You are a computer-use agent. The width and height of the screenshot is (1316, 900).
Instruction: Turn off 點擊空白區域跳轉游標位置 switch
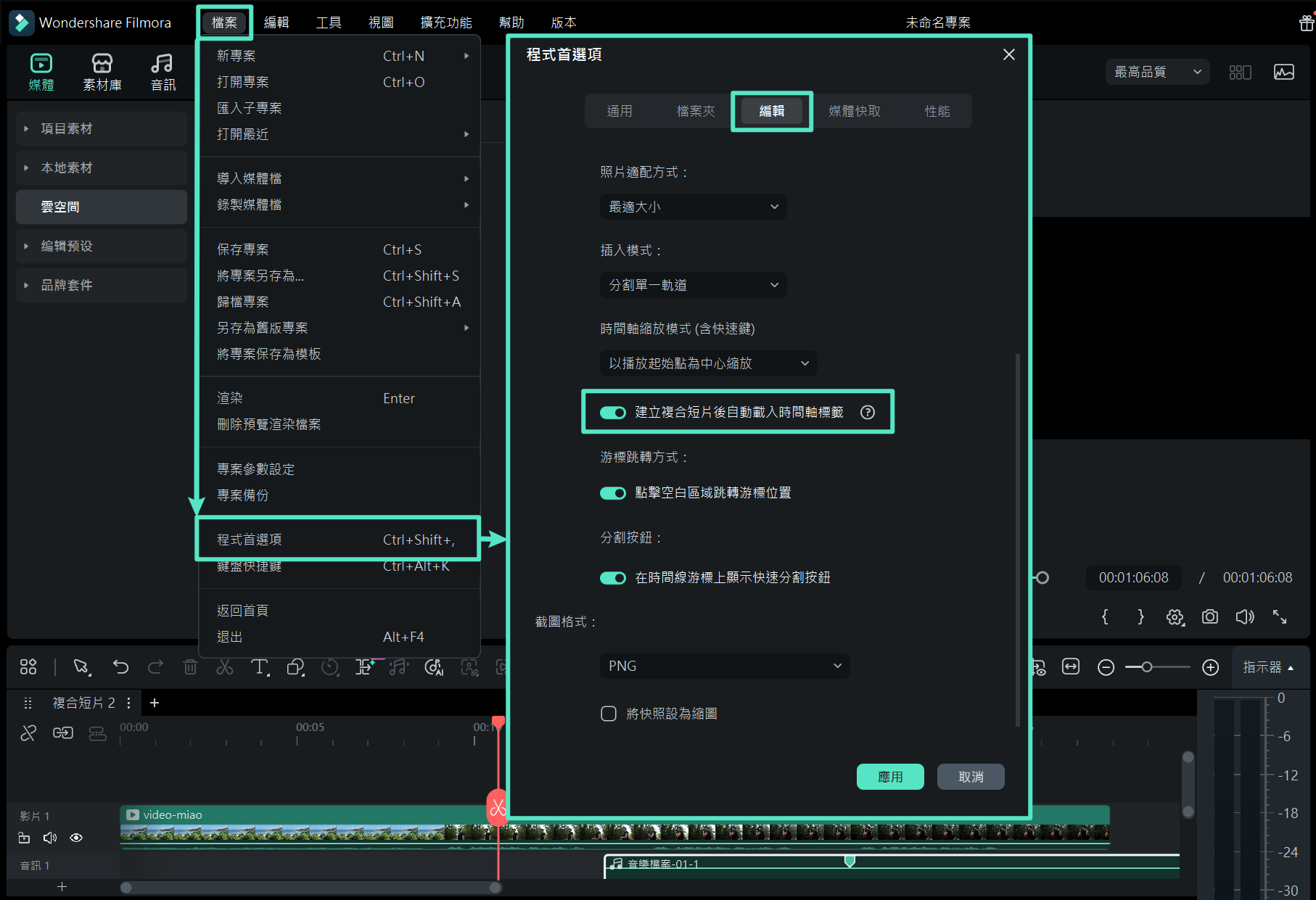(x=613, y=492)
